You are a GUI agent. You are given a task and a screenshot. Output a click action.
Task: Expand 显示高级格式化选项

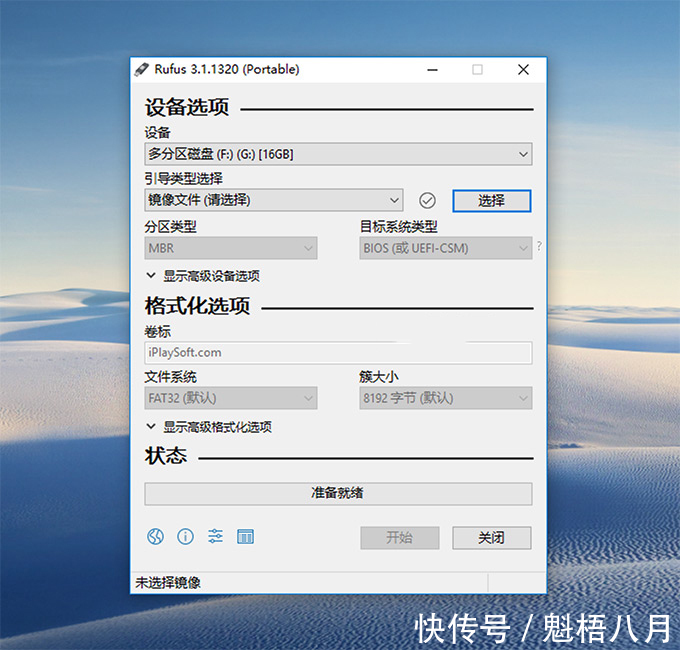tap(209, 427)
